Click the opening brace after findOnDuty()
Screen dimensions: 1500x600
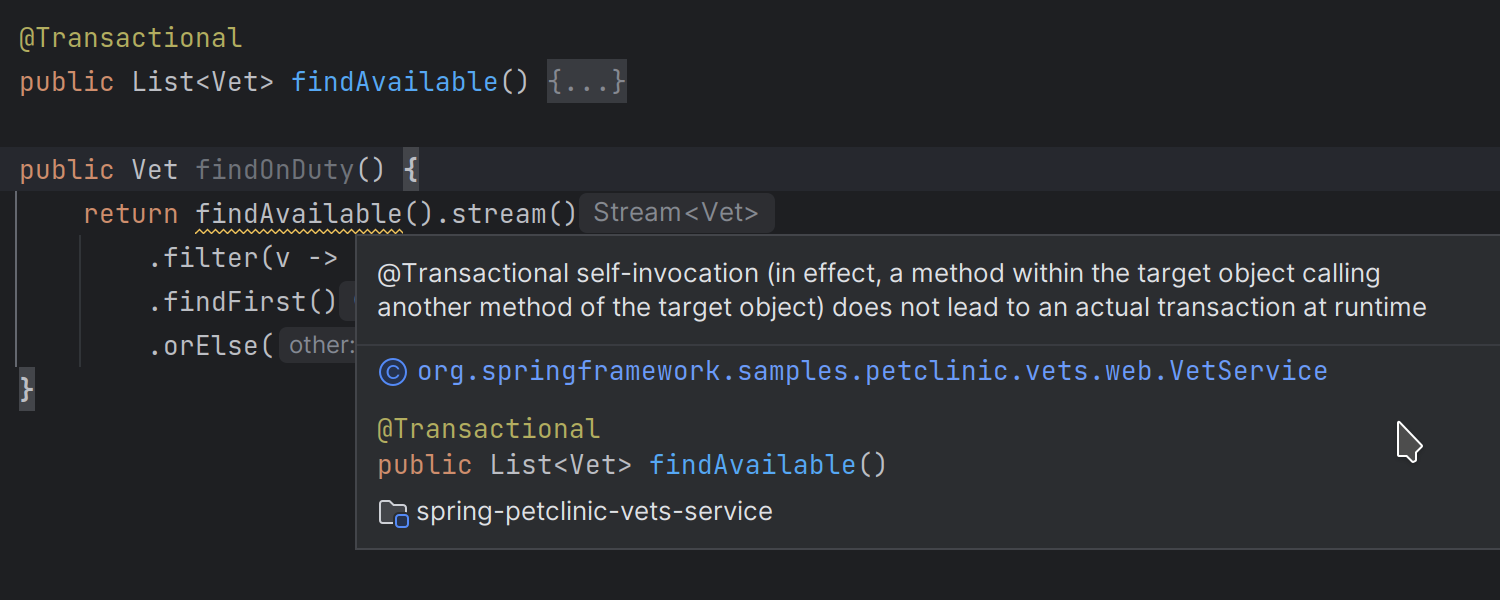(x=410, y=170)
